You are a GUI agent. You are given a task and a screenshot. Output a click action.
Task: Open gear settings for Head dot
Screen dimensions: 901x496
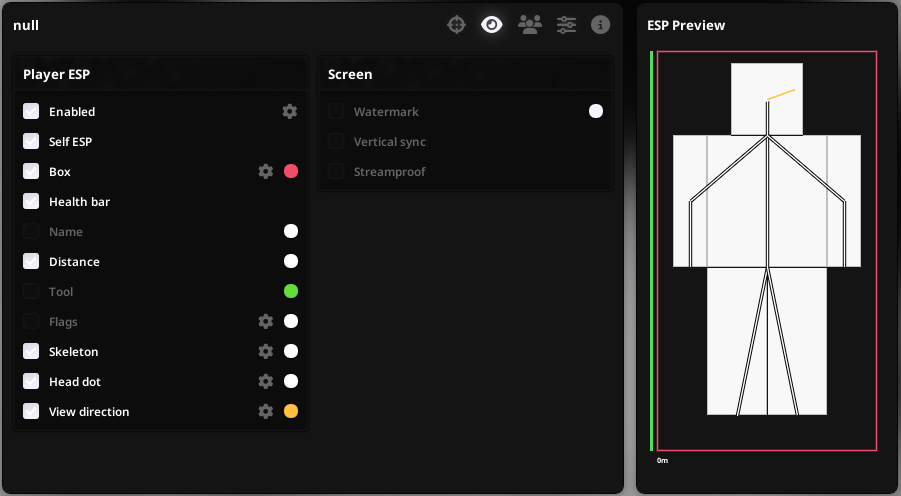point(265,381)
